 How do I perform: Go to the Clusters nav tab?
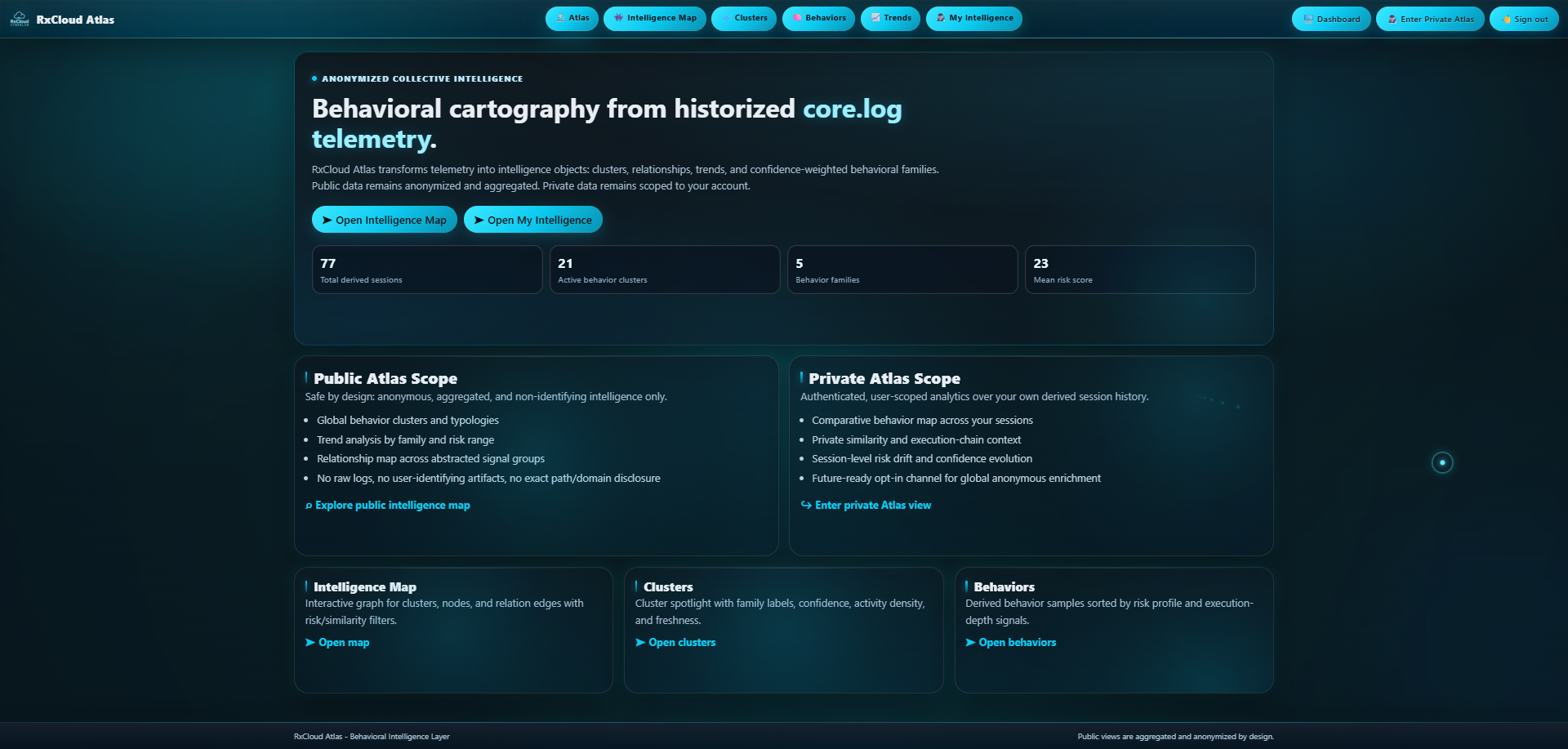744,18
